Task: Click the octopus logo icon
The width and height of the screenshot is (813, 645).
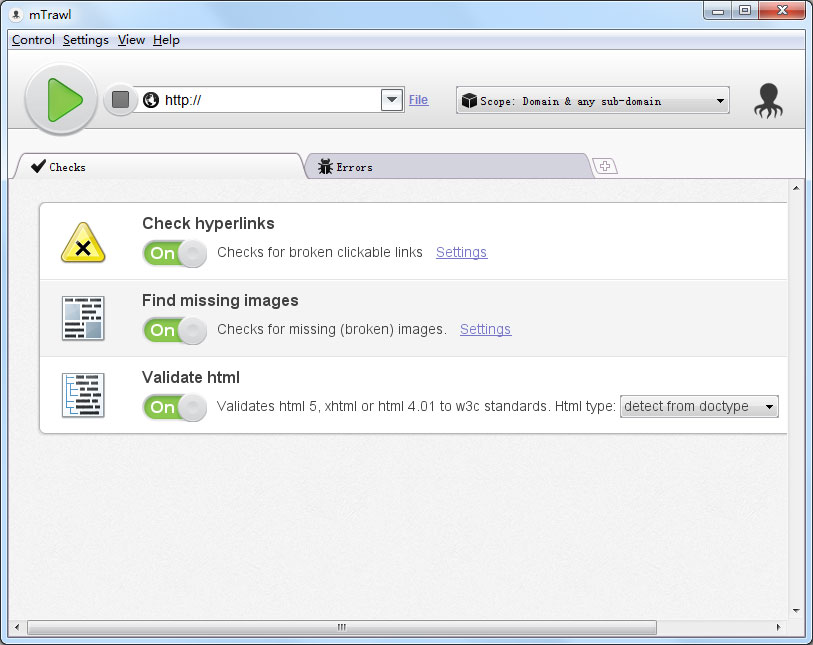Action: click(769, 101)
